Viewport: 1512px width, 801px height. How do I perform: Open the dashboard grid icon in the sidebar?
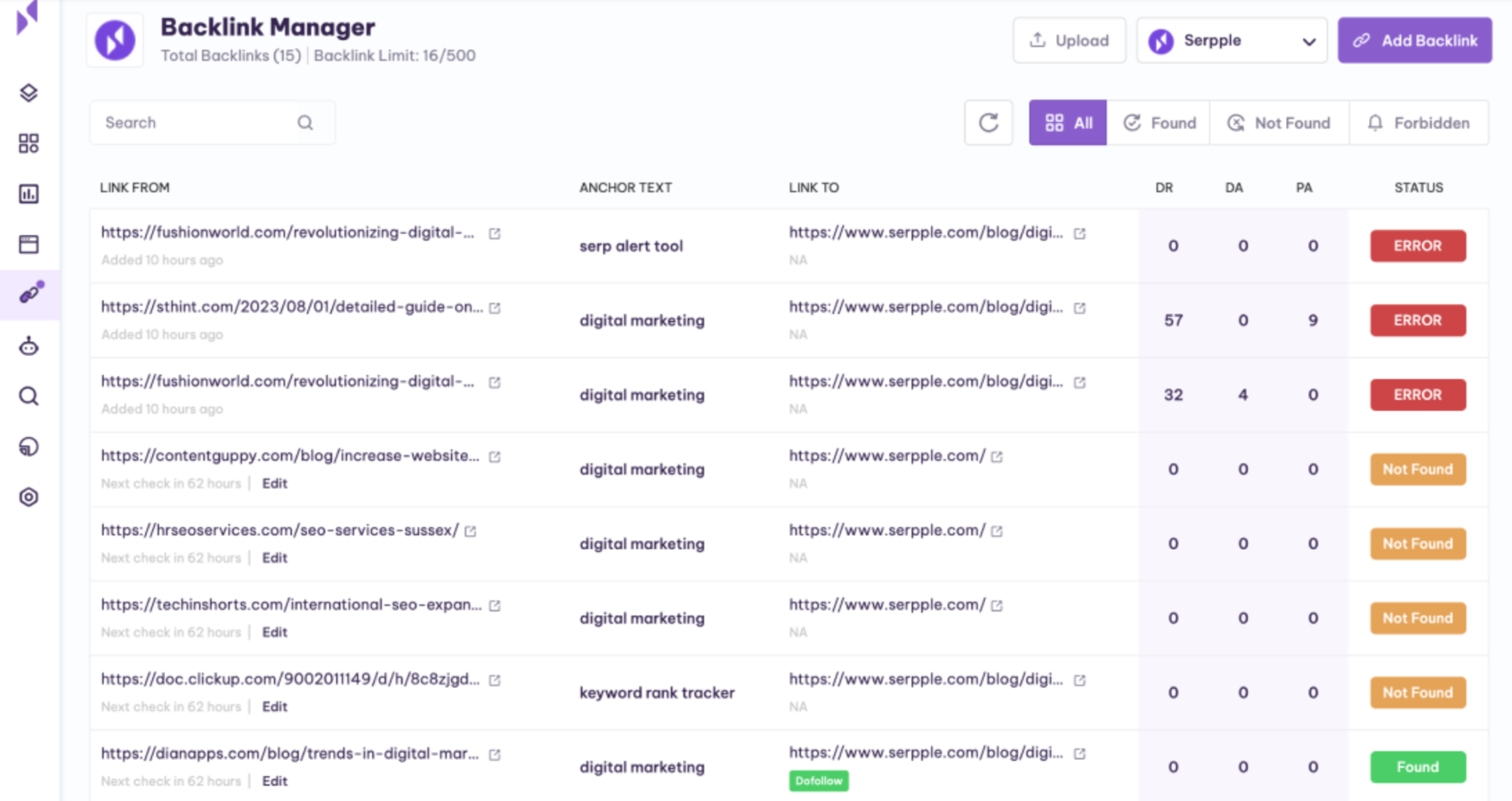point(29,144)
